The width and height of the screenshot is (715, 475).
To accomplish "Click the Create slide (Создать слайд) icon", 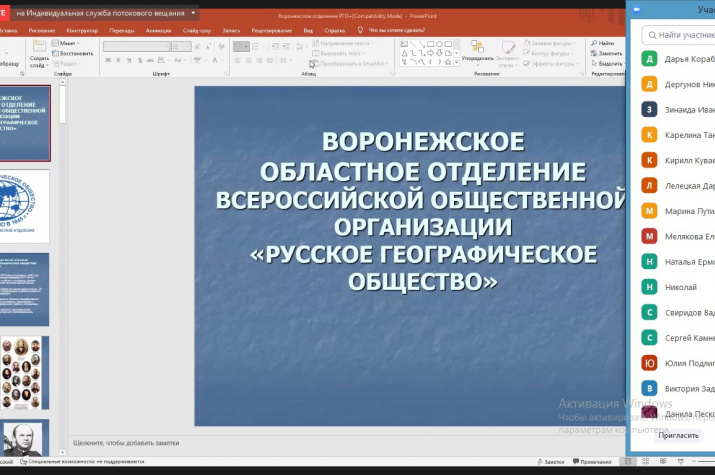I will (x=39, y=46).
